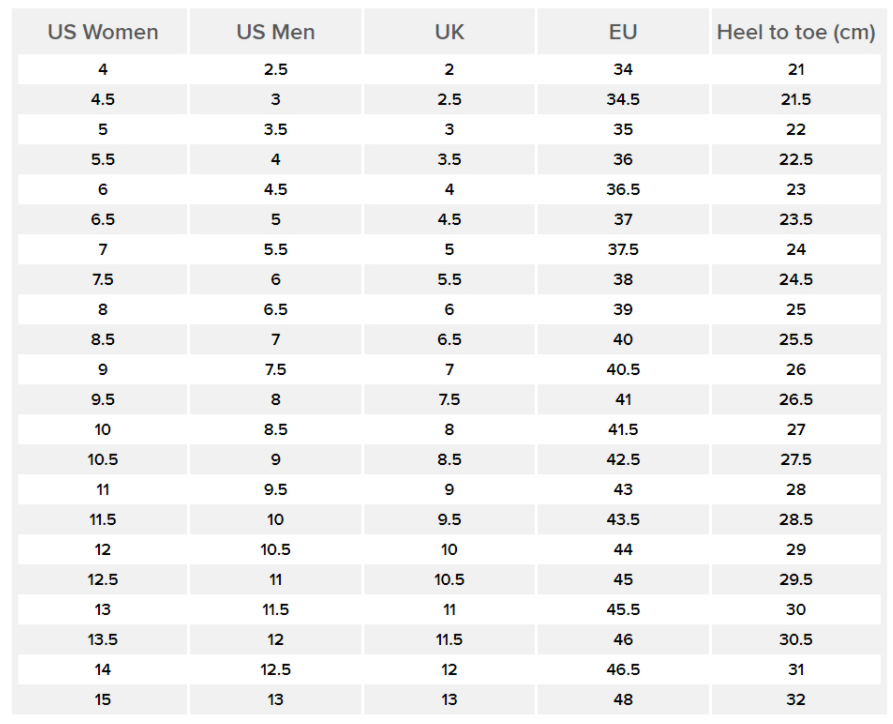893x724 pixels.
Task: Click the Heel to toe (cm) header
Action: click(x=796, y=32)
